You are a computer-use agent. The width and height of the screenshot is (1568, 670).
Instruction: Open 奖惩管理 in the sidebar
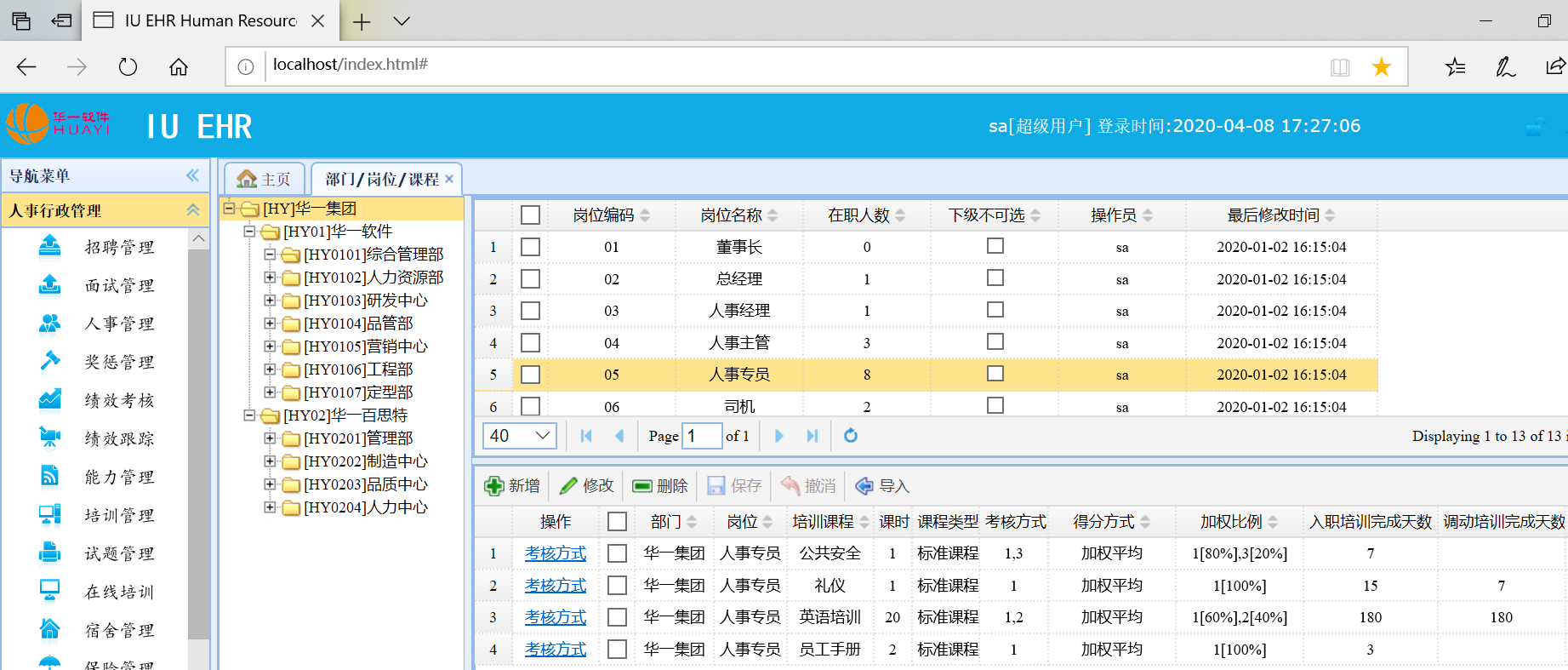[119, 362]
